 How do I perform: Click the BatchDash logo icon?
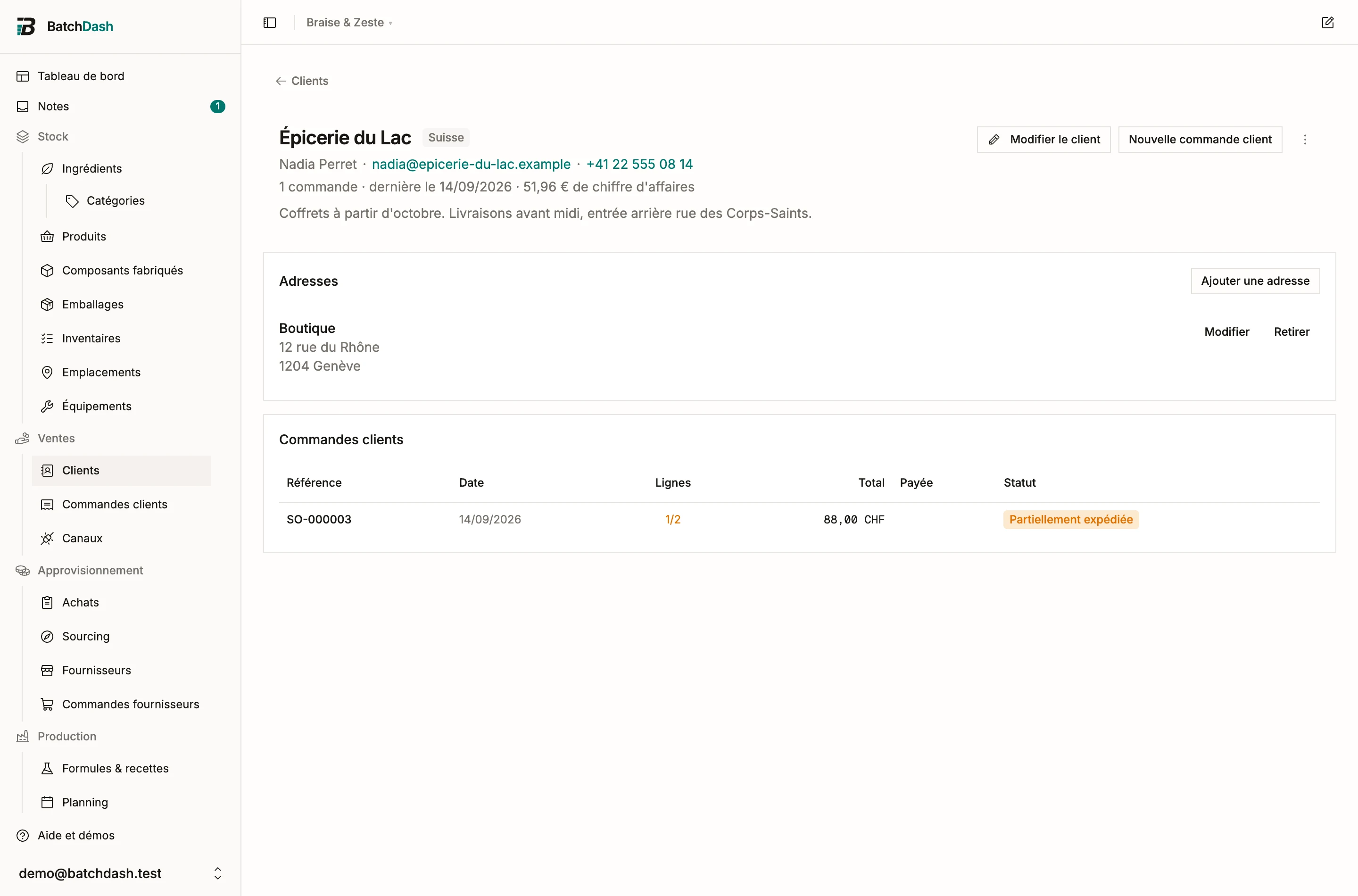(26, 26)
